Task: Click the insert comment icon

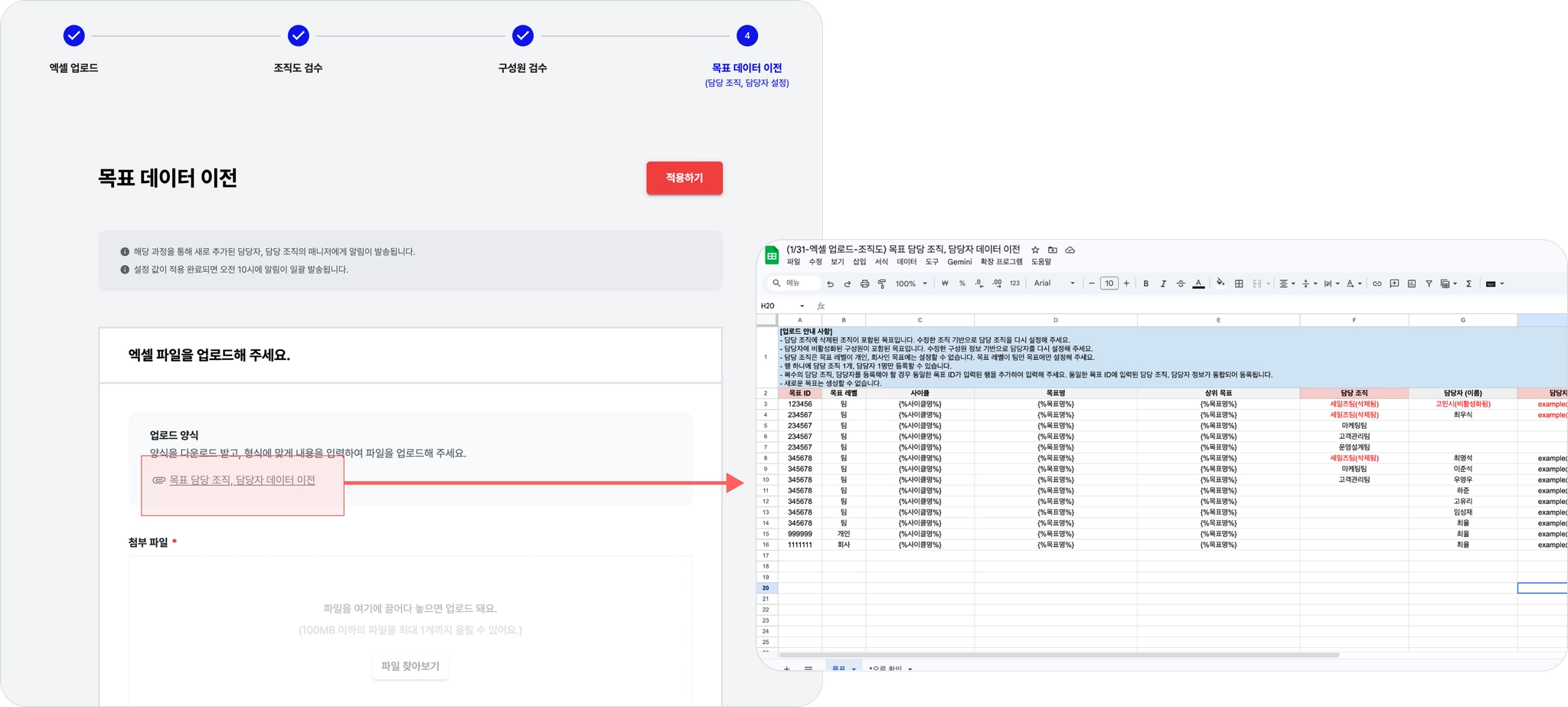Action: click(1394, 283)
